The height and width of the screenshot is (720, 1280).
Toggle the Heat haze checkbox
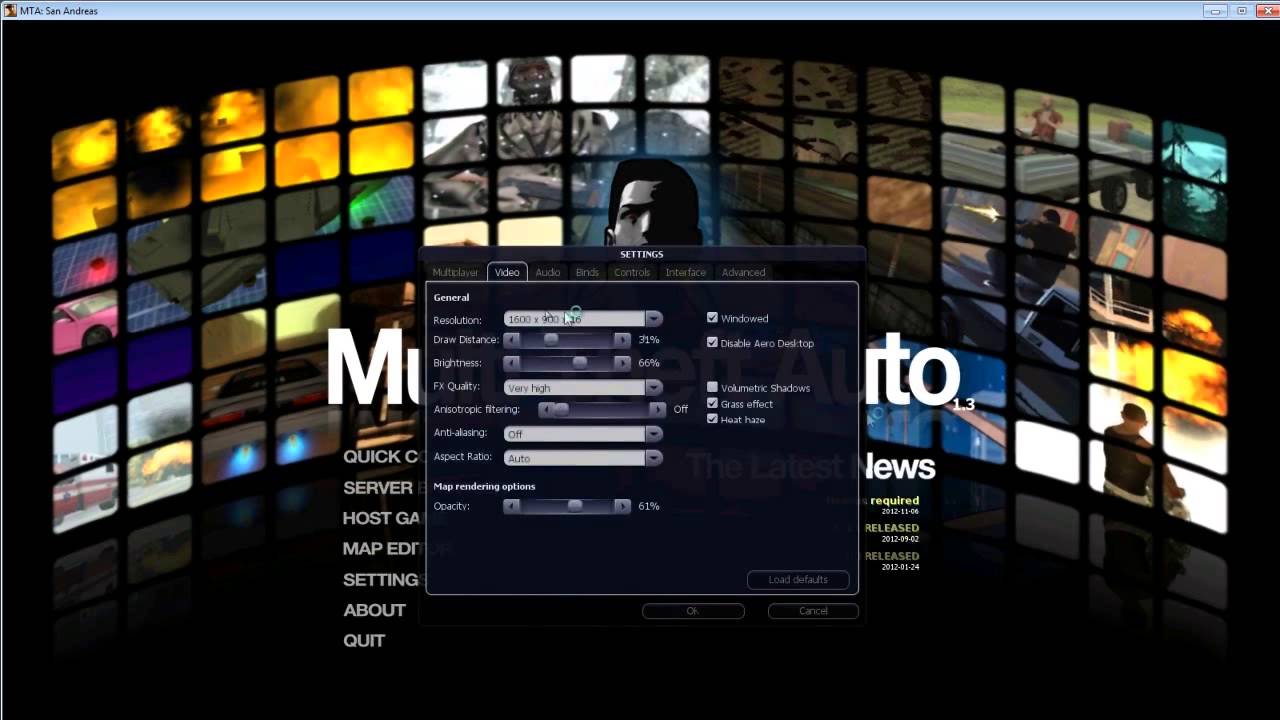coord(712,419)
